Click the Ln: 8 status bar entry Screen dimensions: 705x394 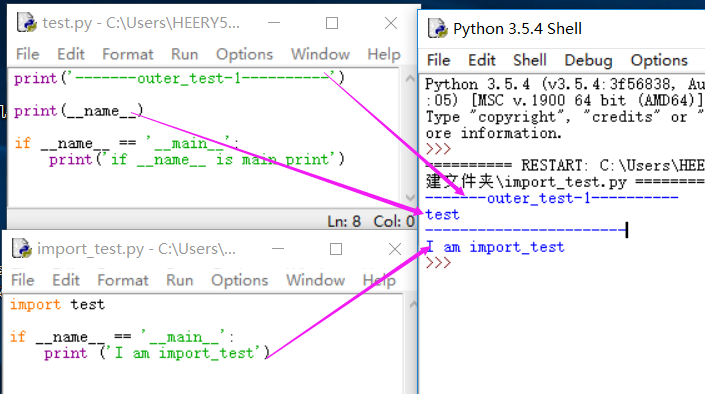pyautogui.click(x=344, y=221)
